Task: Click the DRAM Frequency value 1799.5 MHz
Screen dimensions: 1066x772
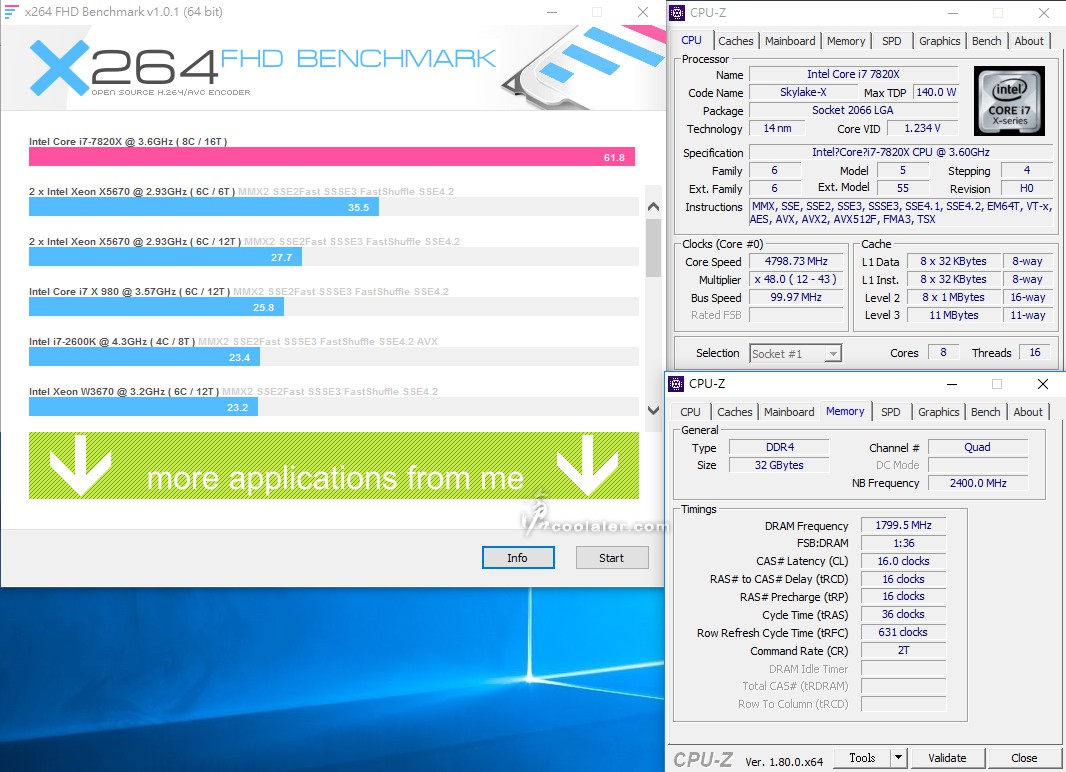Action: click(x=904, y=525)
